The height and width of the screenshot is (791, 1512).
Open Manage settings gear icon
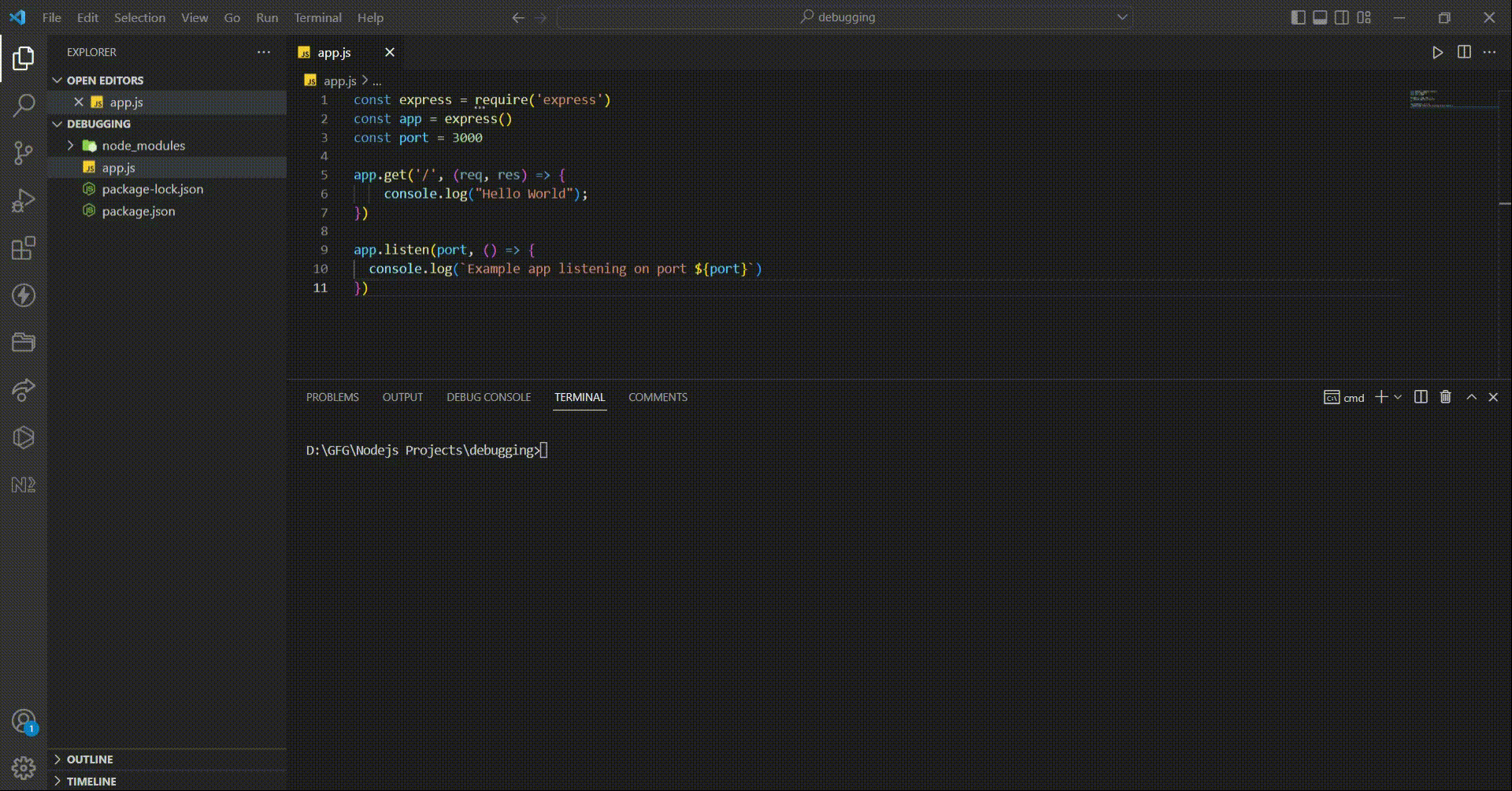click(24, 767)
